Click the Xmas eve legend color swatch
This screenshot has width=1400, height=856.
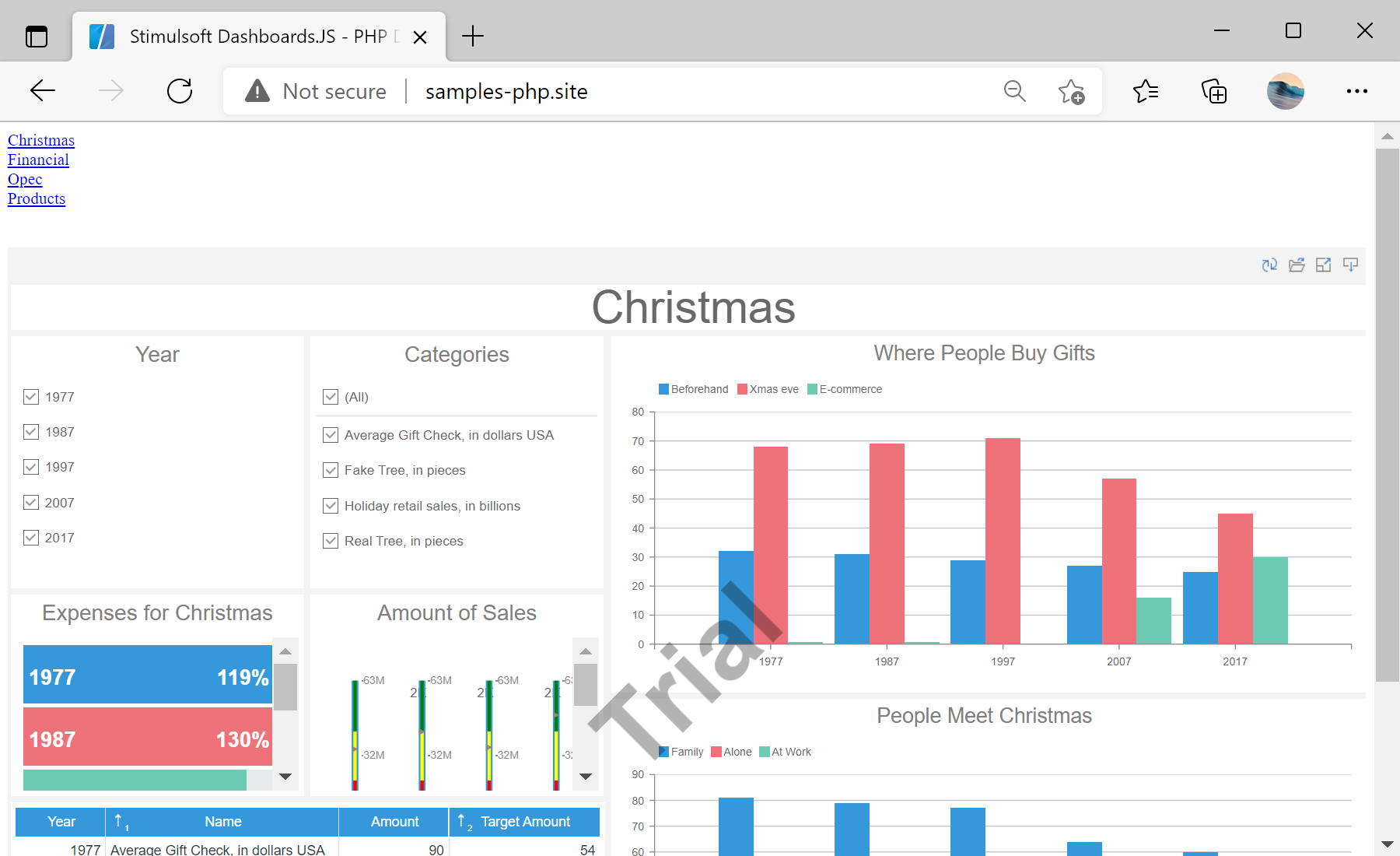click(742, 389)
